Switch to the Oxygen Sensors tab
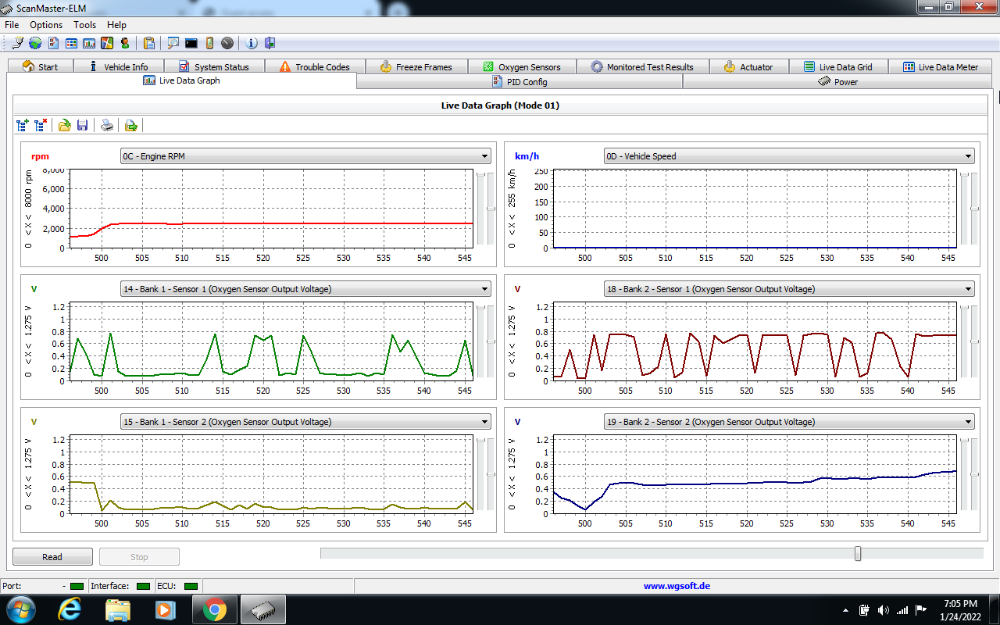 [522, 67]
